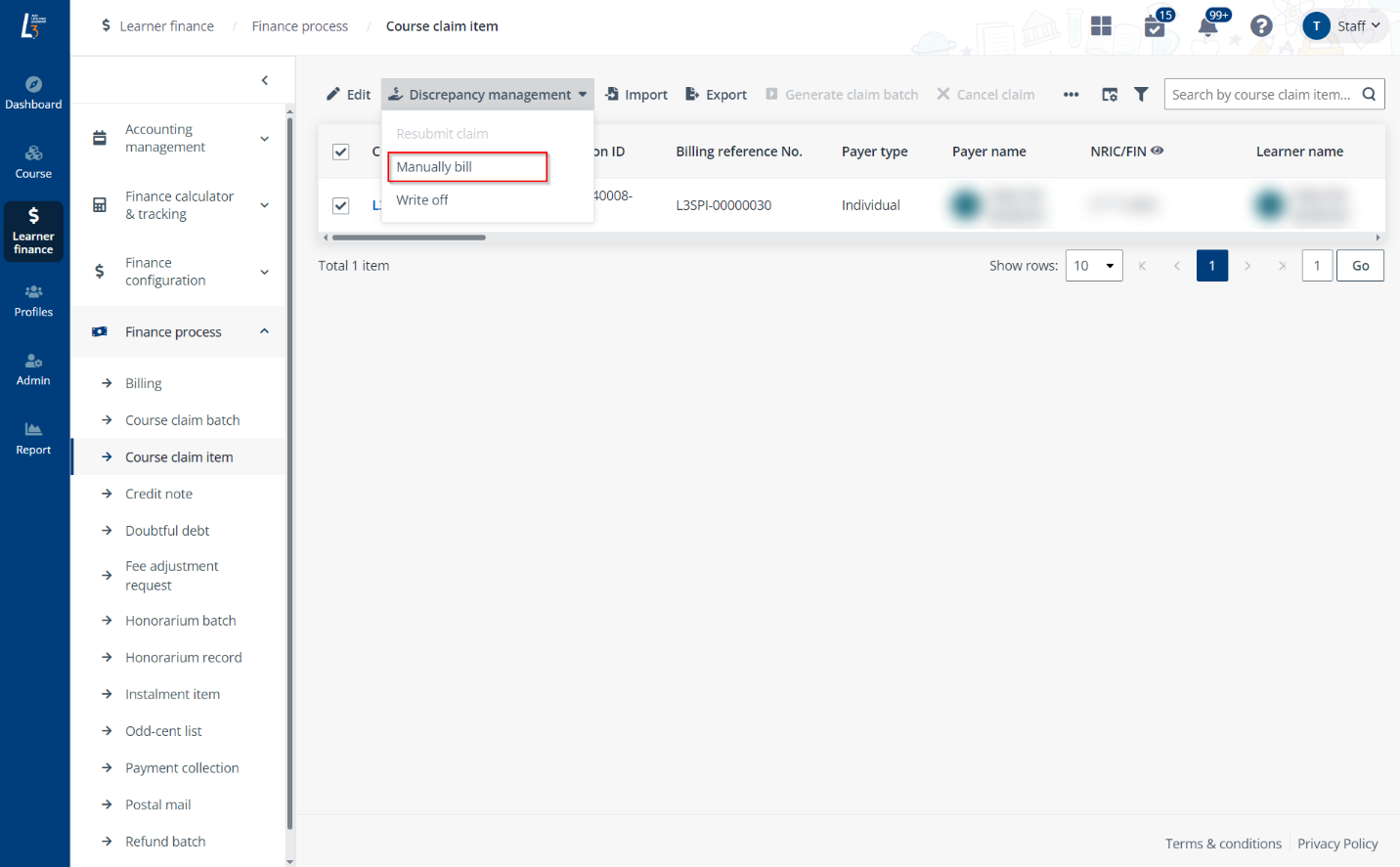Open the apps grid icon
The height and width of the screenshot is (867, 1400).
tap(1101, 26)
